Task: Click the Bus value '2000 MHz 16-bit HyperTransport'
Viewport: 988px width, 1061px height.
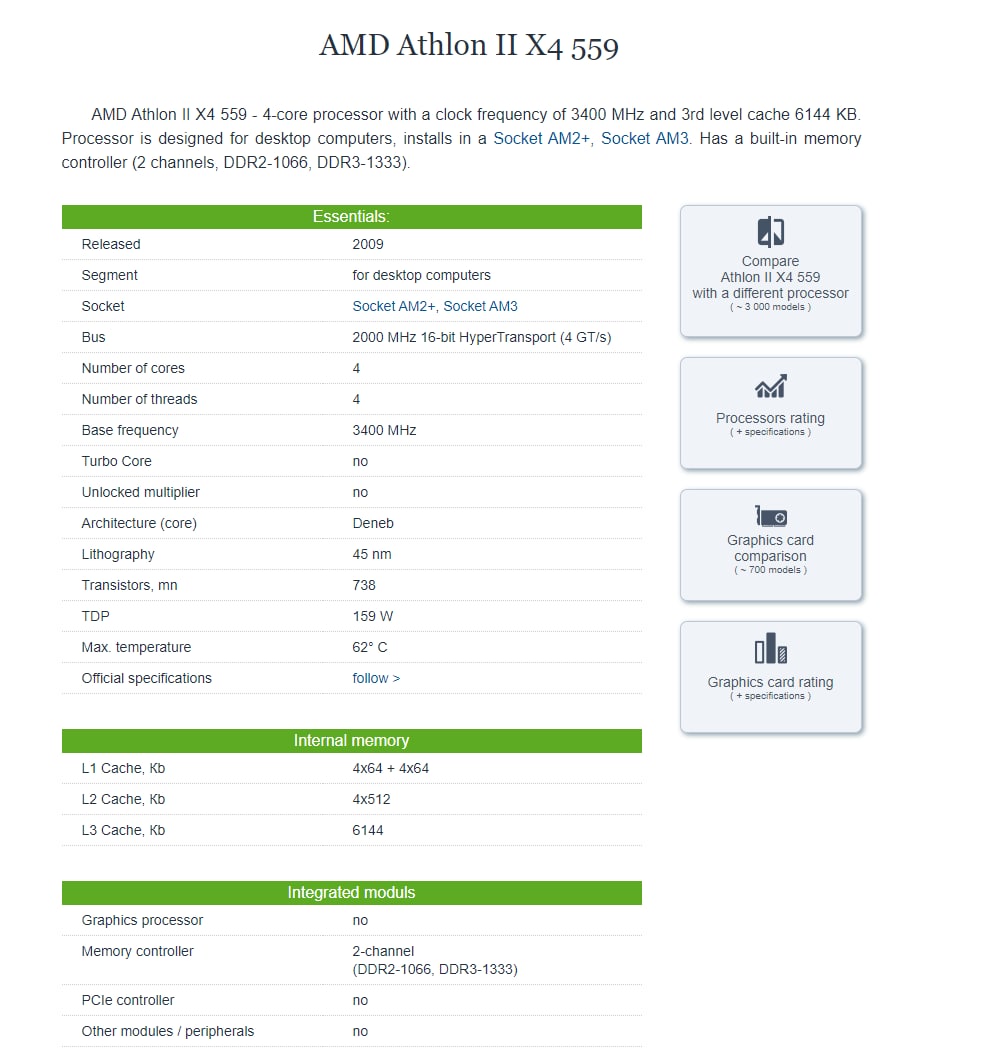Action: tap(454, 338)
